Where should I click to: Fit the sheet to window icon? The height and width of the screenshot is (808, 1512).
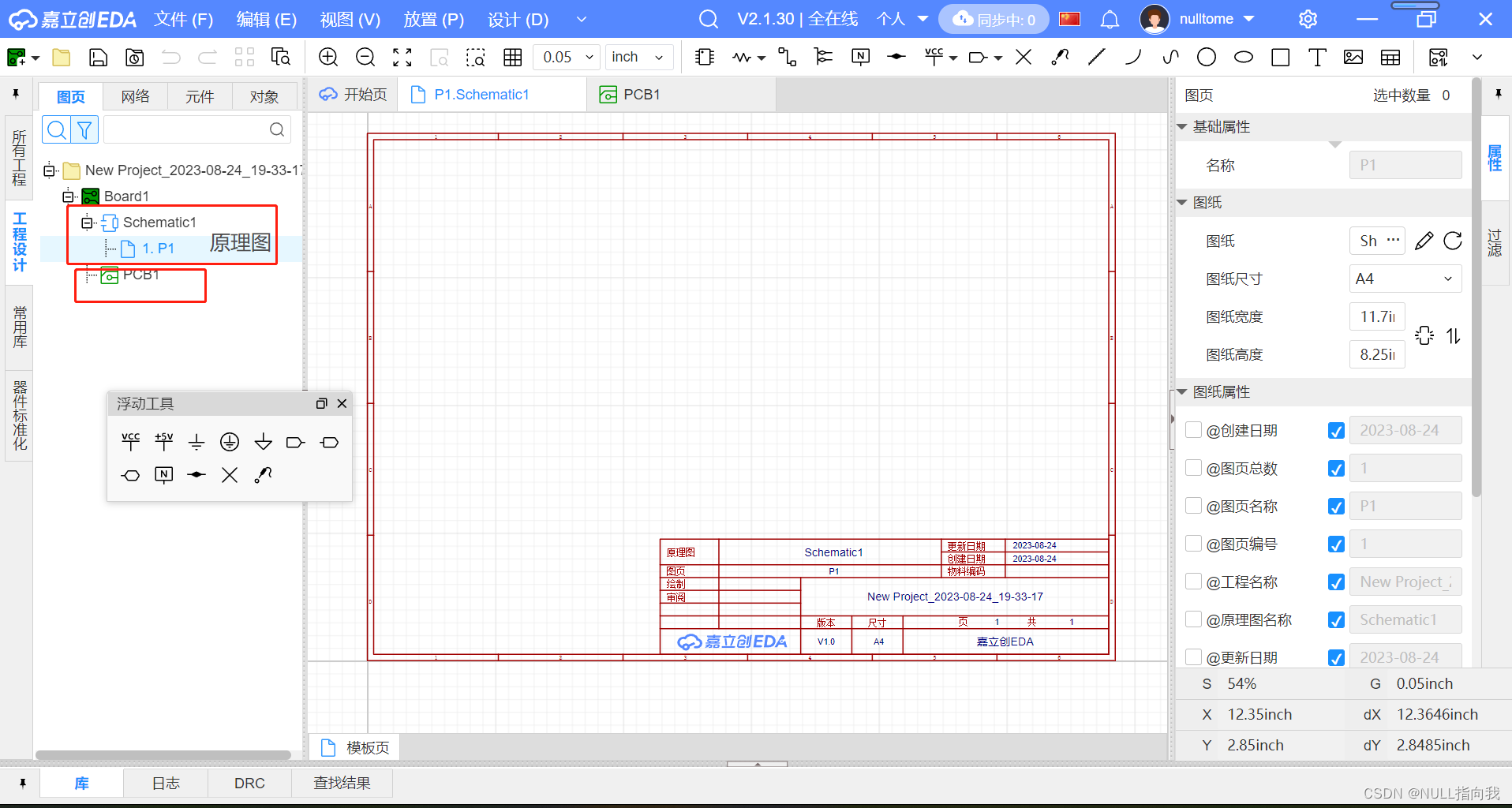(402, 57)
